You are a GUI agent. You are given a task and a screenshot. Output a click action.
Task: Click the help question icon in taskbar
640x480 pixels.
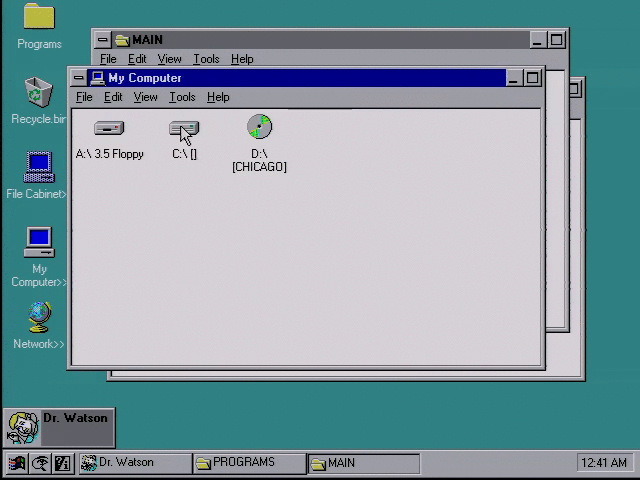pos(62,463)
